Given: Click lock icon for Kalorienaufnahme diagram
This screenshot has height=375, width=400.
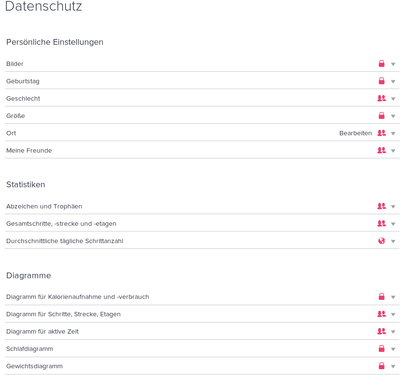Looking at the screenshot, I should pos(382,296).
